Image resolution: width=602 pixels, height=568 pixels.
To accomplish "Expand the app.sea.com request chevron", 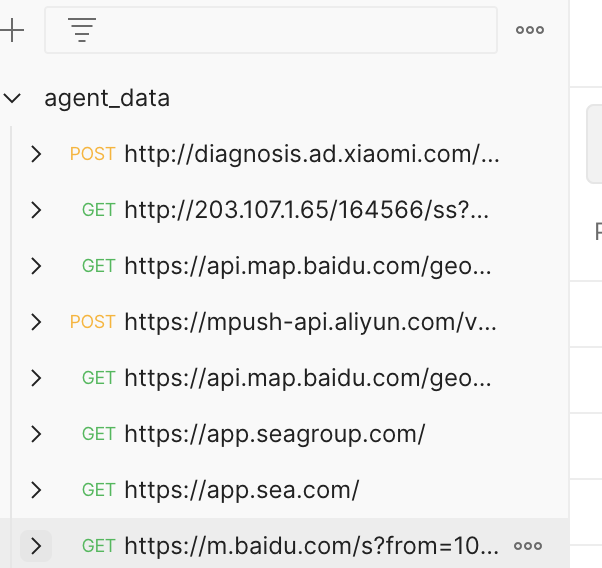I will 36,490.
